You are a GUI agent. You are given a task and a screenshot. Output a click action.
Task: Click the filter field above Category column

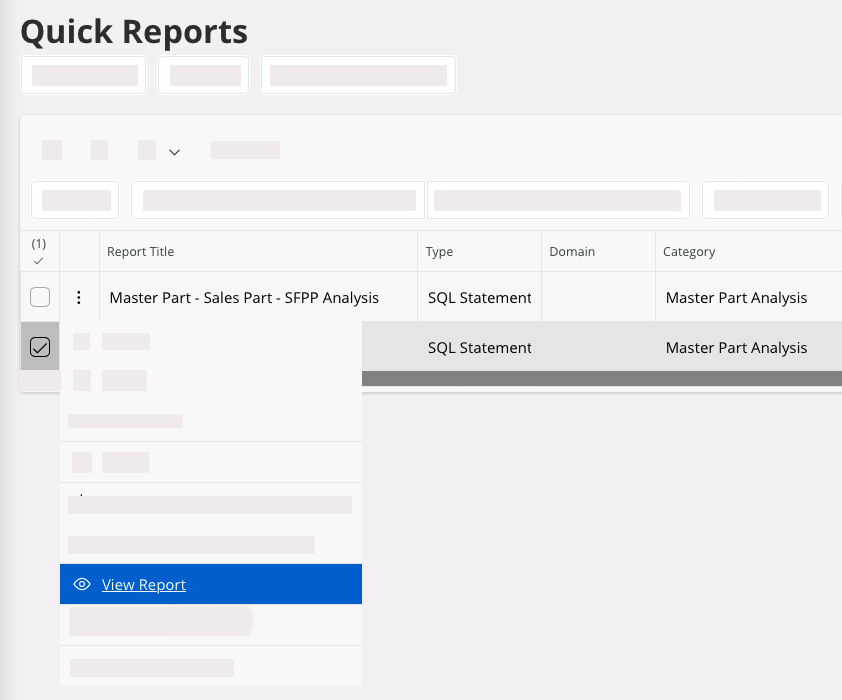point(766,200)
